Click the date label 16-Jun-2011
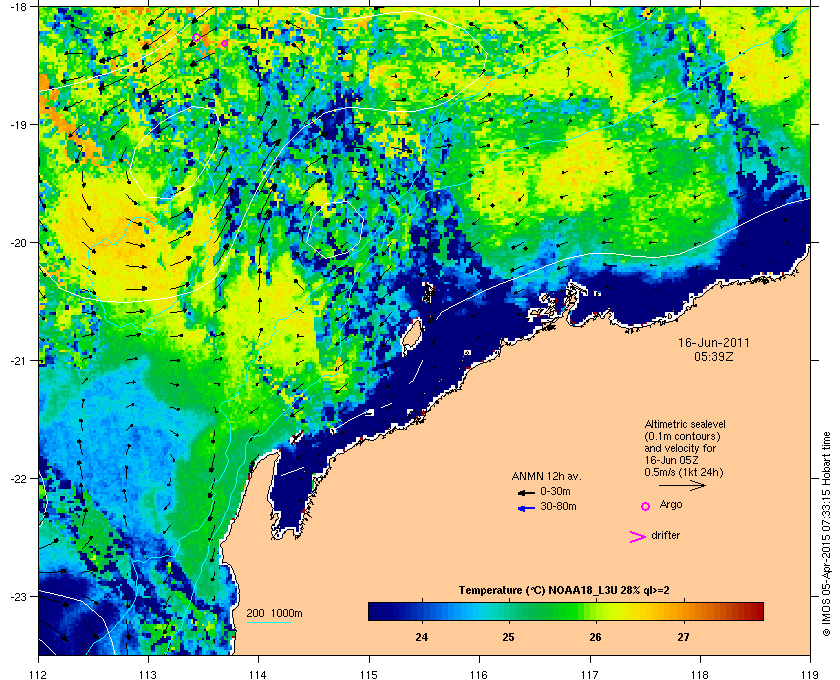This screenshot has width=840, height=680. tap(714, 342)
